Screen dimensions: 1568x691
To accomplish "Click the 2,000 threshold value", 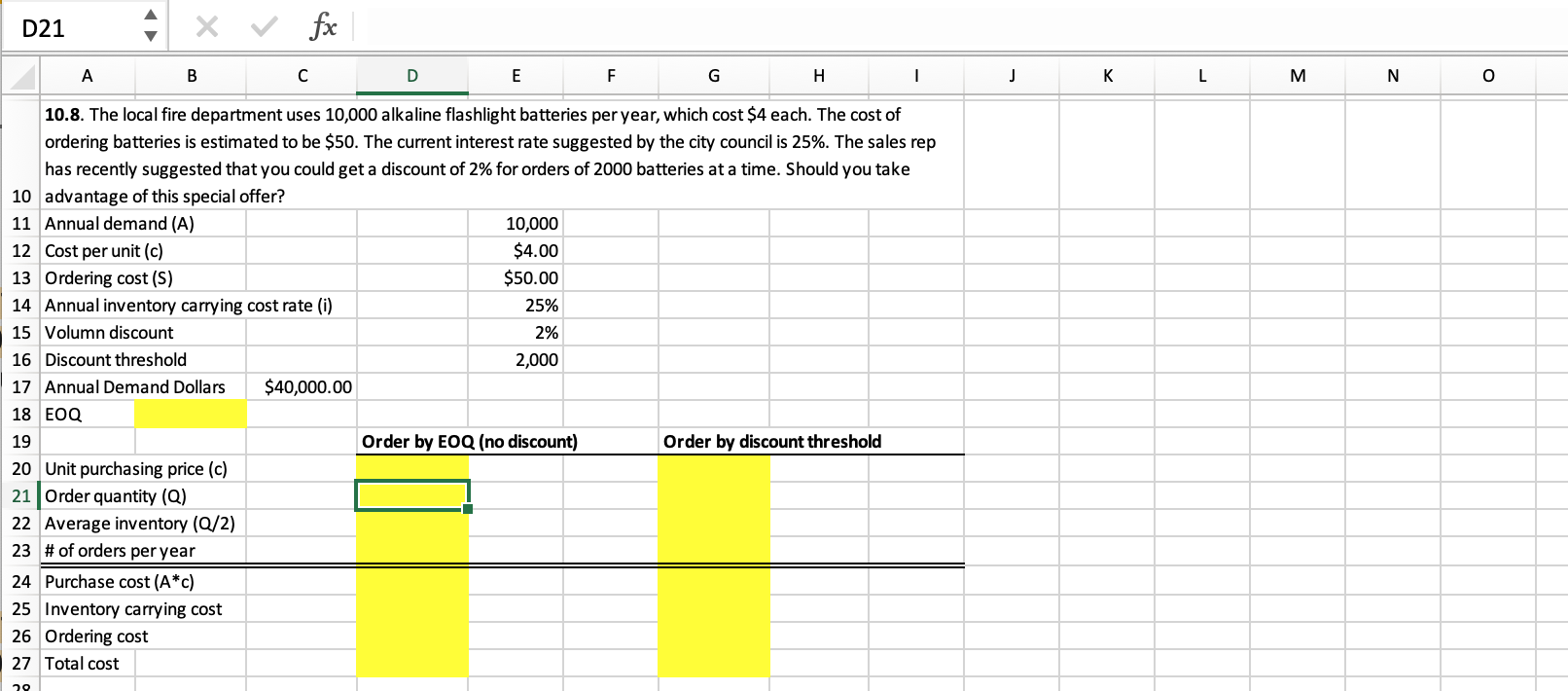I will [537, 360].
